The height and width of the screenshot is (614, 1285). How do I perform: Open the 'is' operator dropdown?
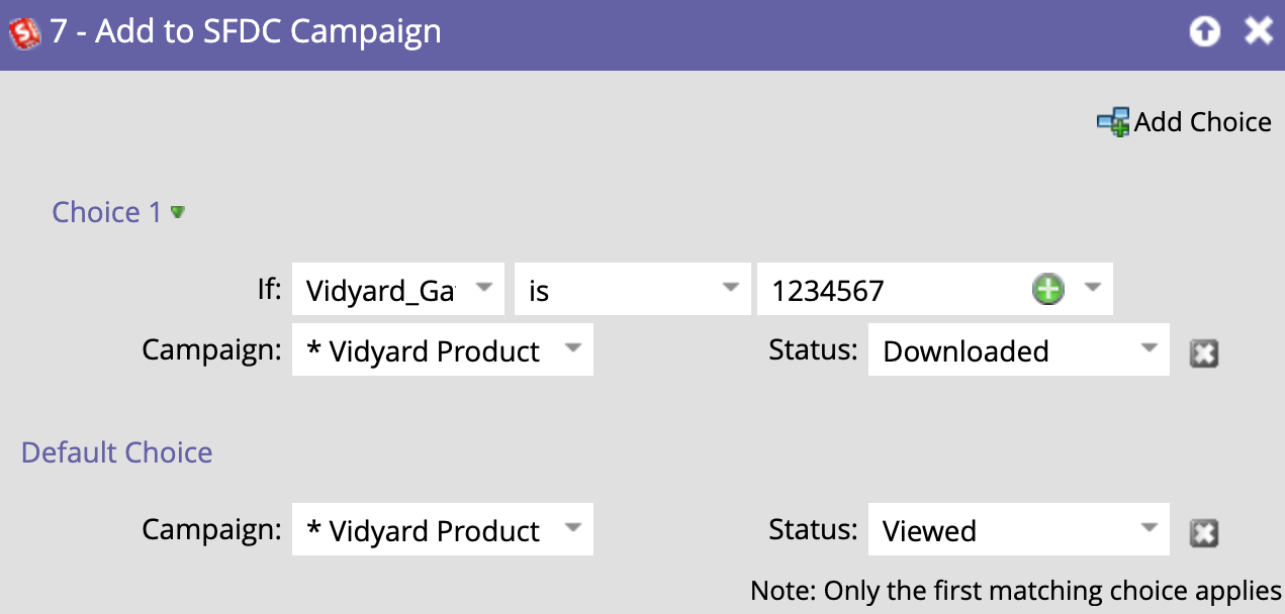(x=632, y=290)
